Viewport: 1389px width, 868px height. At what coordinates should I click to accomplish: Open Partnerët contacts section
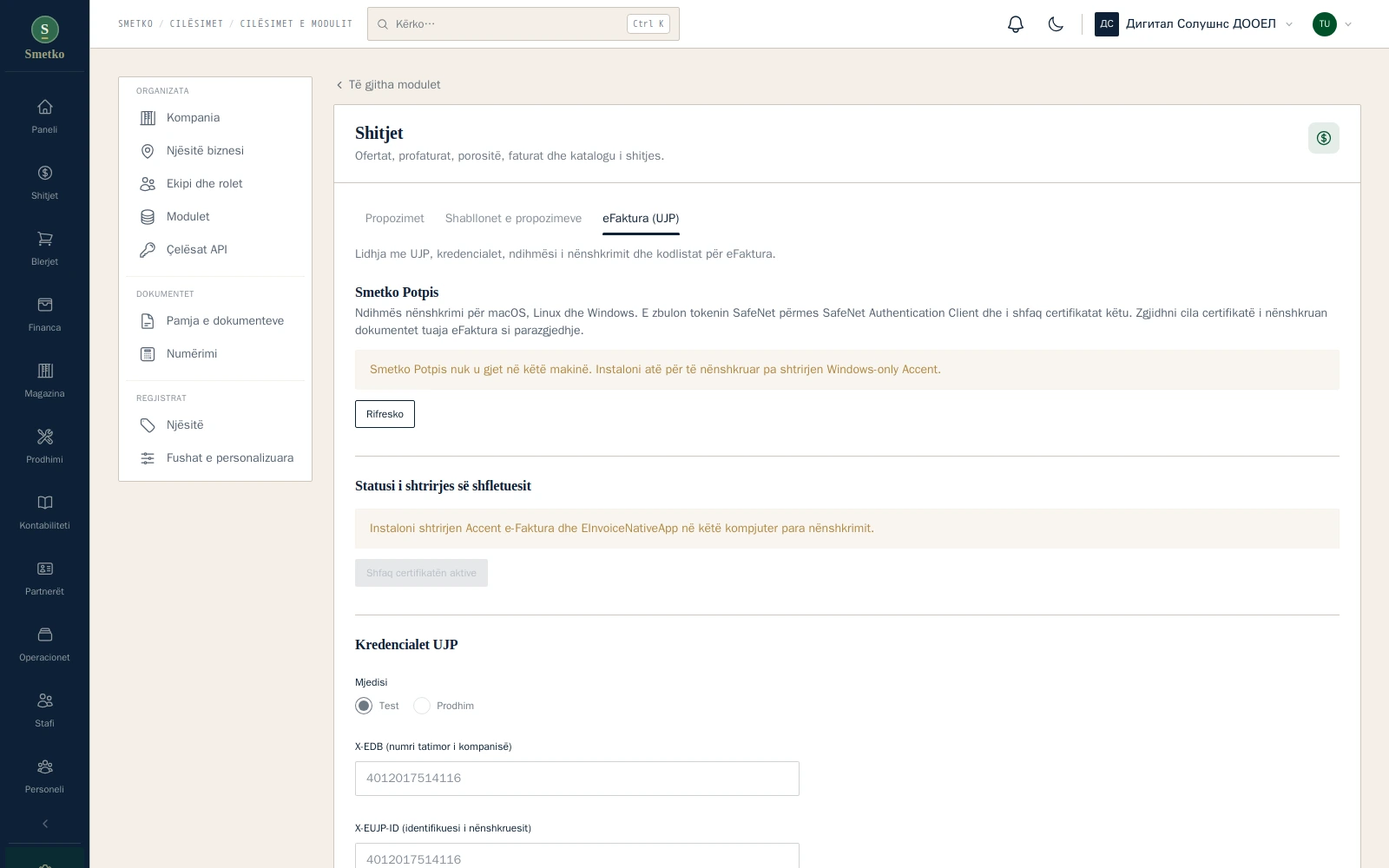coord(44,579)
